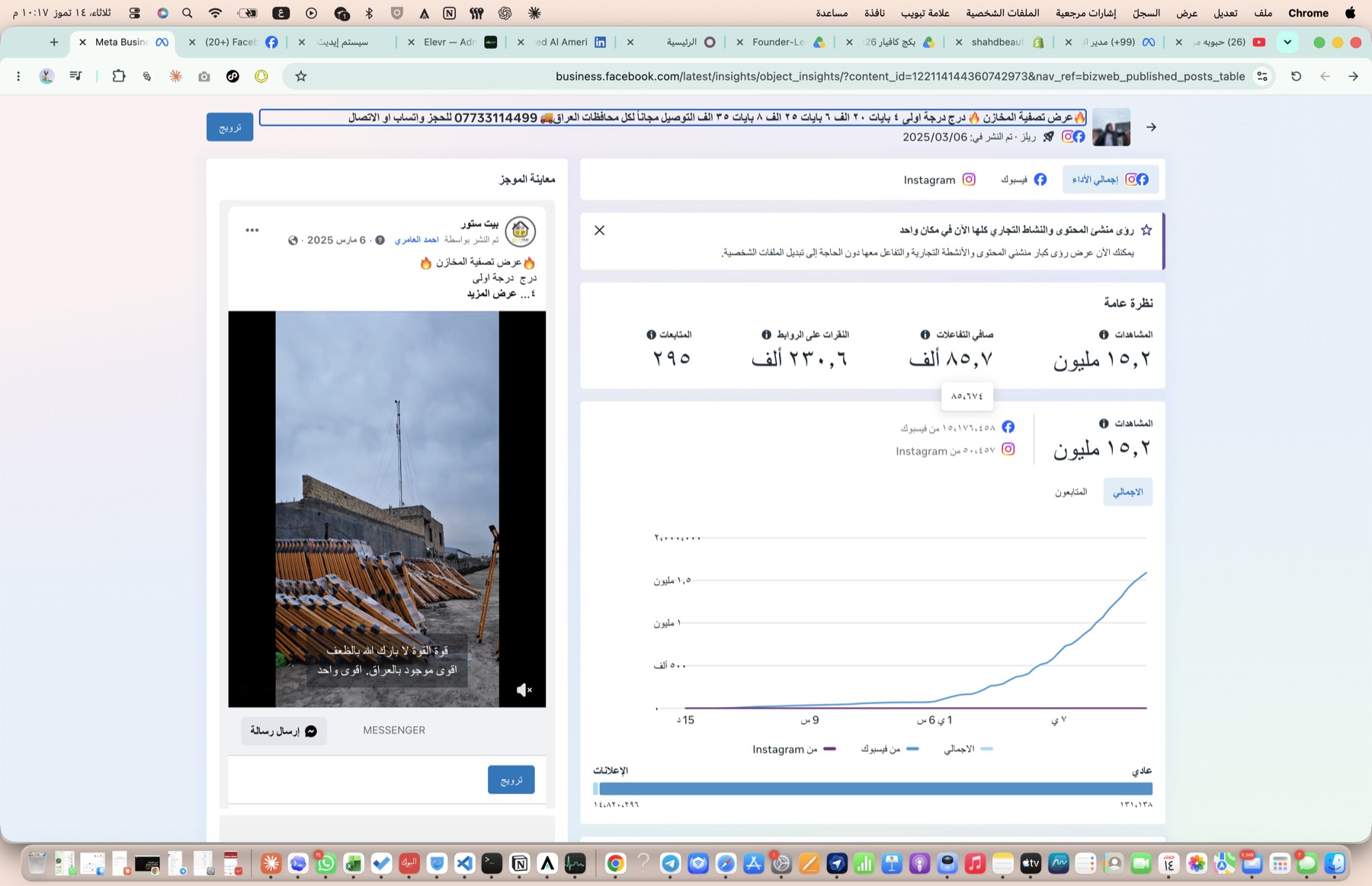Open Chrome extensions puzzle icon
The width and height of the screenshot is (1372, 886).
118,76
